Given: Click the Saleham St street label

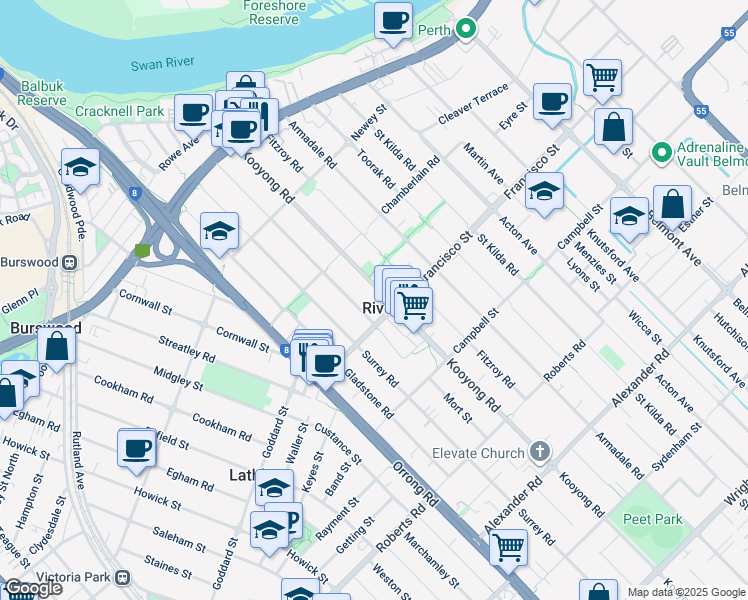Looking at the screenshot, I should point(179,539).
